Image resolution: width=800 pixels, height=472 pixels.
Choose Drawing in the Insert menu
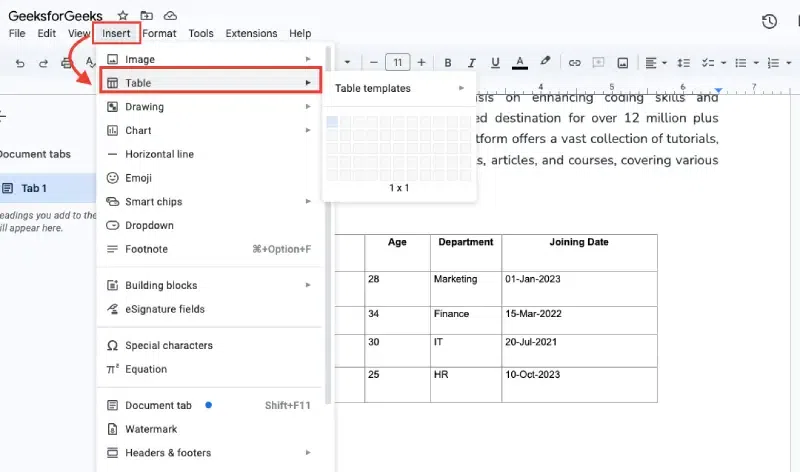tap(209, 107)
